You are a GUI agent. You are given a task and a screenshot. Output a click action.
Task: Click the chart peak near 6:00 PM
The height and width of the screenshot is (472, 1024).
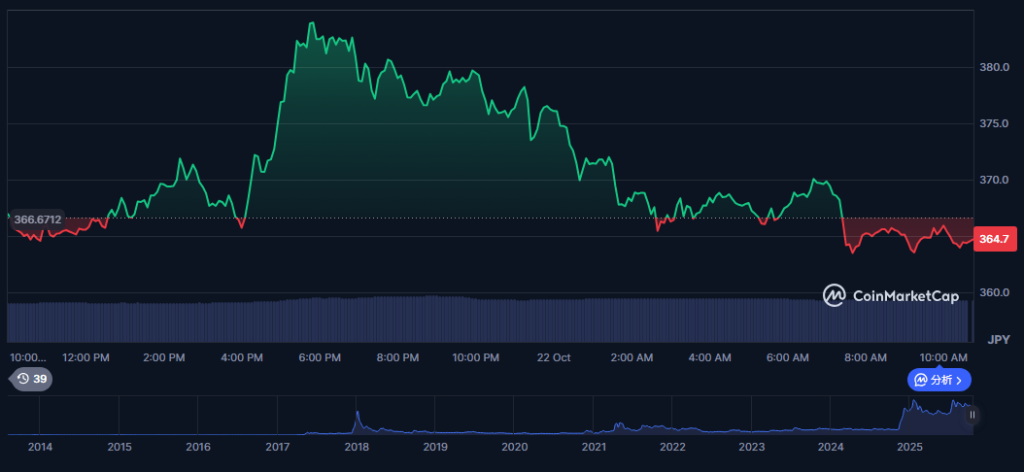coord(312,23)
